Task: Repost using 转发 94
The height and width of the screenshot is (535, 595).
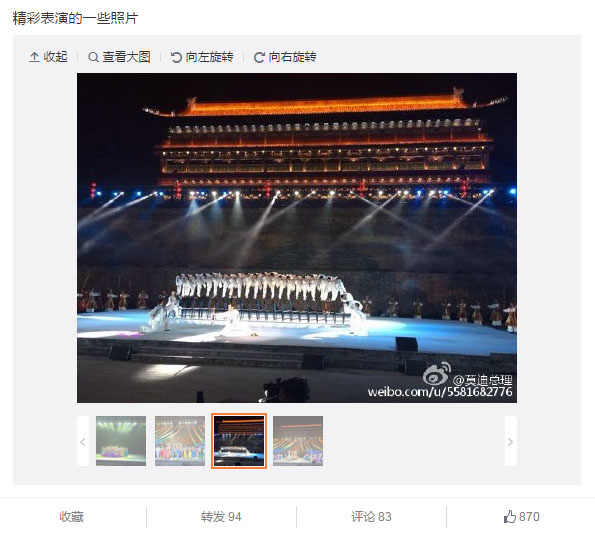Action: [x=221, y=516]
